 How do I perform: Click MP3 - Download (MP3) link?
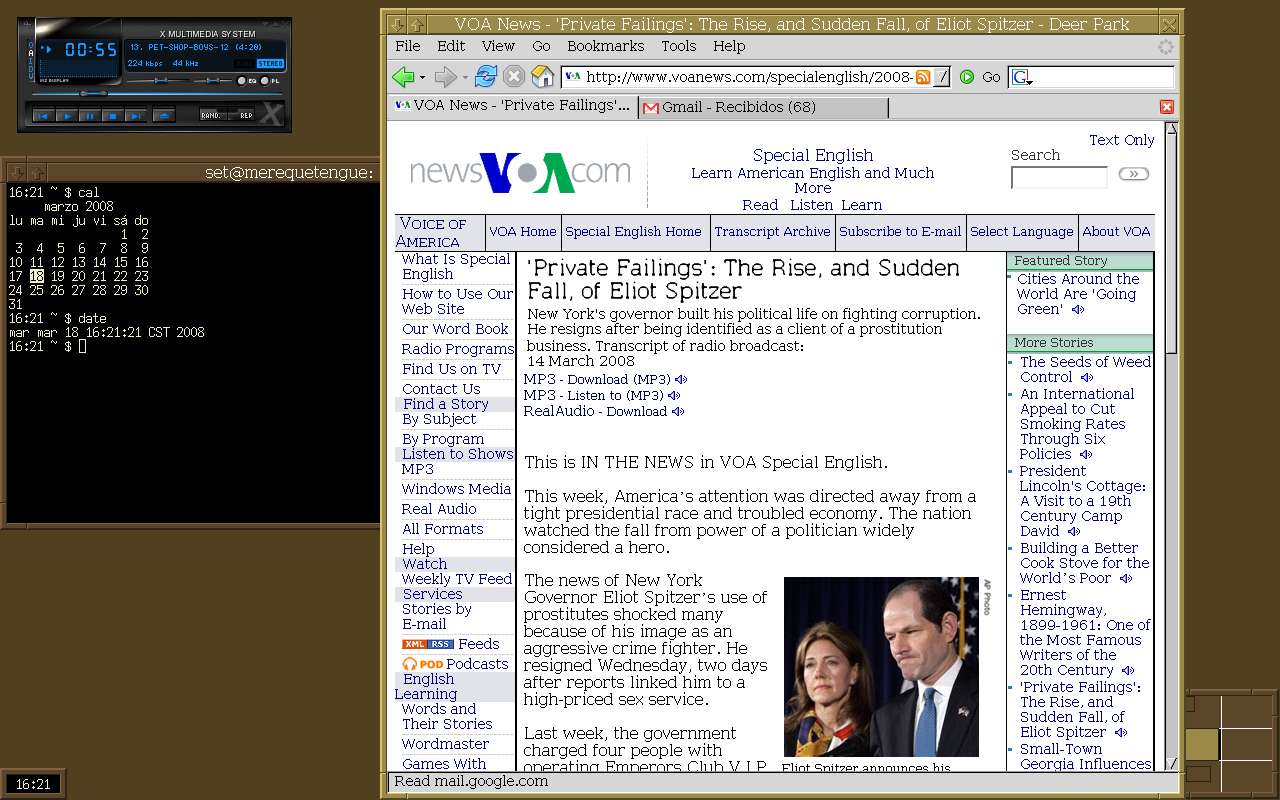597,379
